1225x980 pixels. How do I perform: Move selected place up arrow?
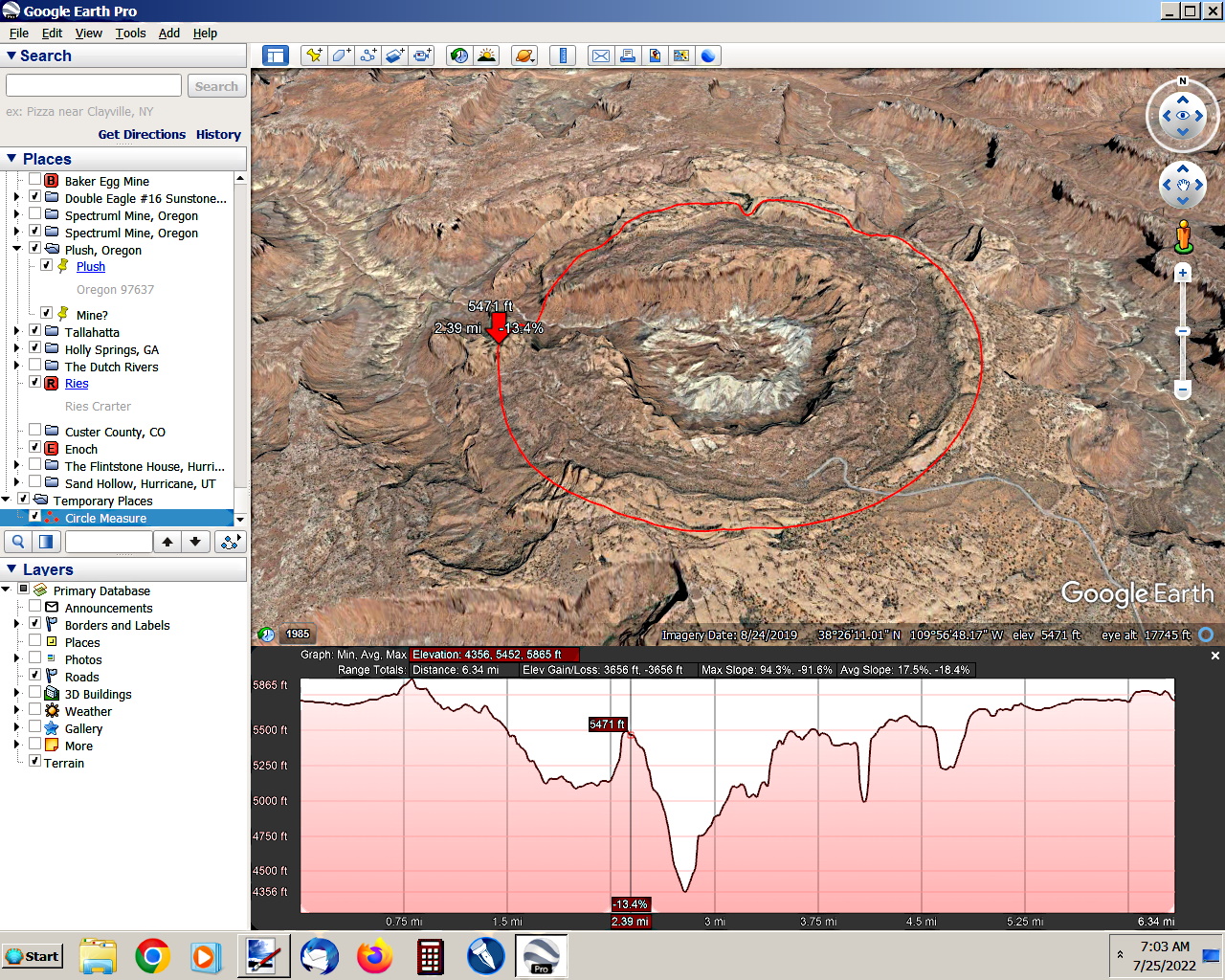tap(167, 542)
